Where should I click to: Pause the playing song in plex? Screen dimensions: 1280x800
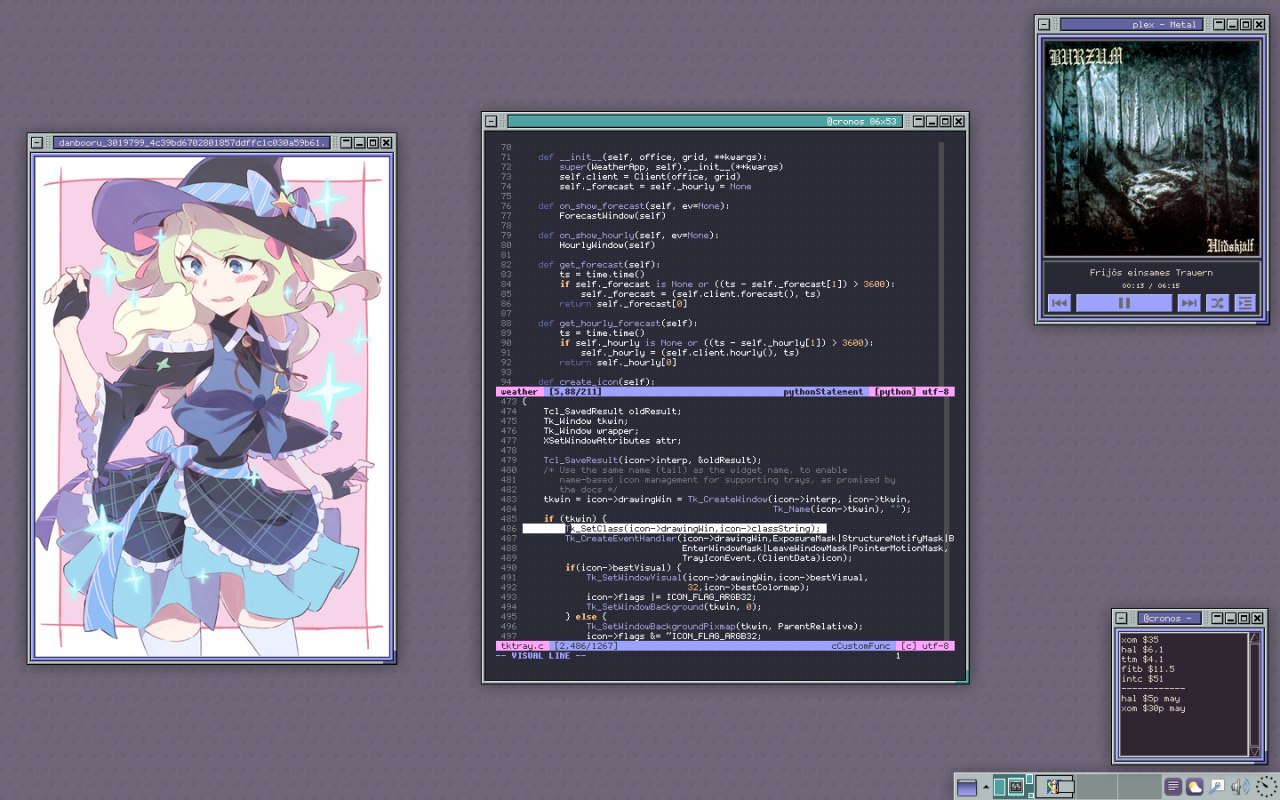click(x=1124, y=303)
